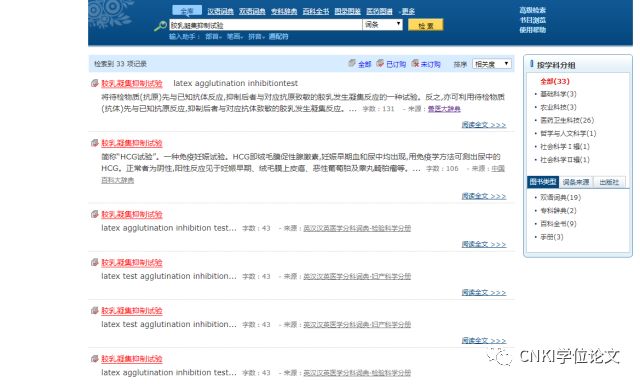Image resolution: width=640 pixels, height=384 pixels.
Task: Click book icon of the 'latex agglutination inhibitiontest' result
Action: point(95,83)
